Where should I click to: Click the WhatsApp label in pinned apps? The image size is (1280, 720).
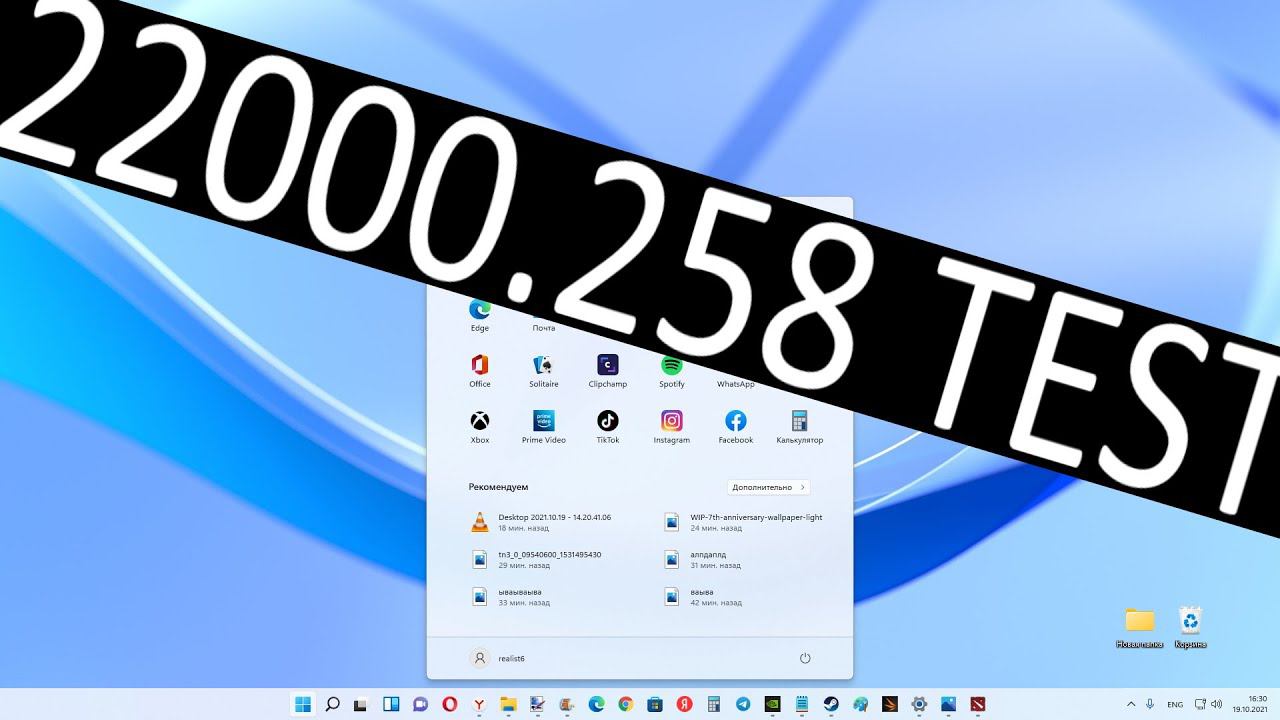tap(736, 384)
